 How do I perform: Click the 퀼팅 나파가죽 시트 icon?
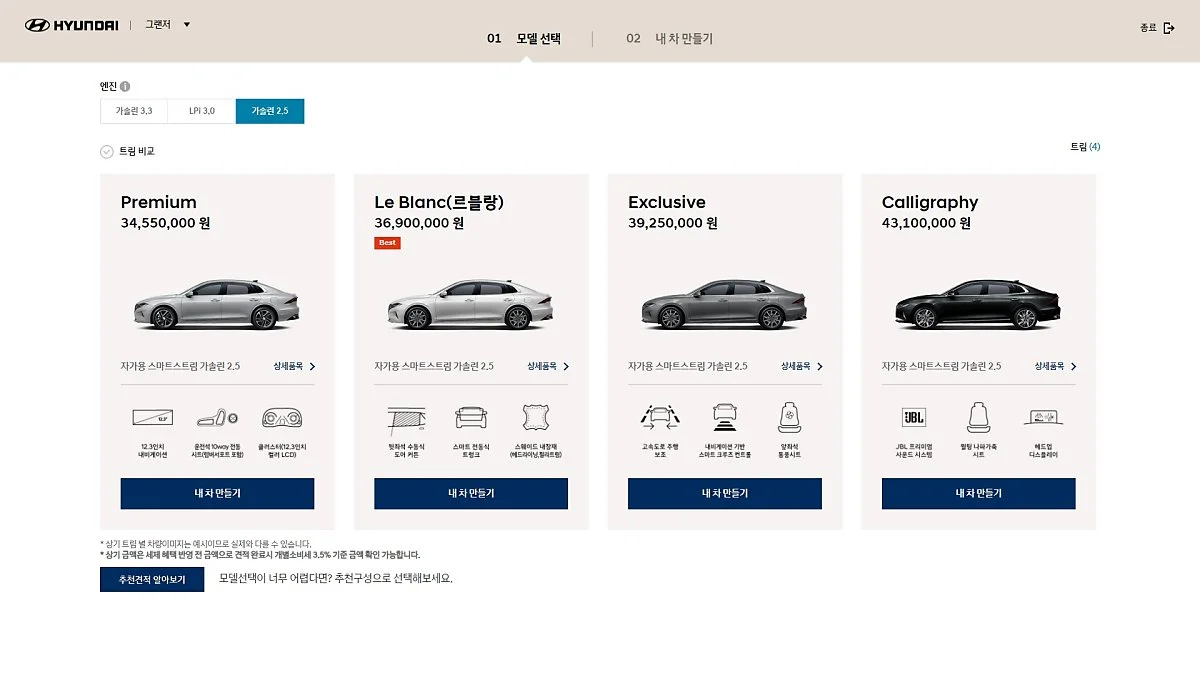pos(978,418)
